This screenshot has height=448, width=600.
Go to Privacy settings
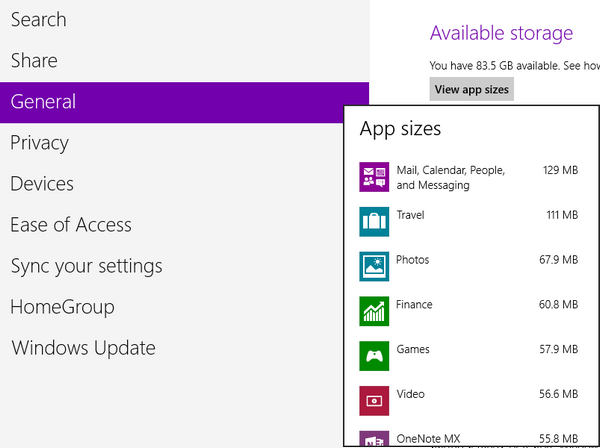(x=171, y=143)
